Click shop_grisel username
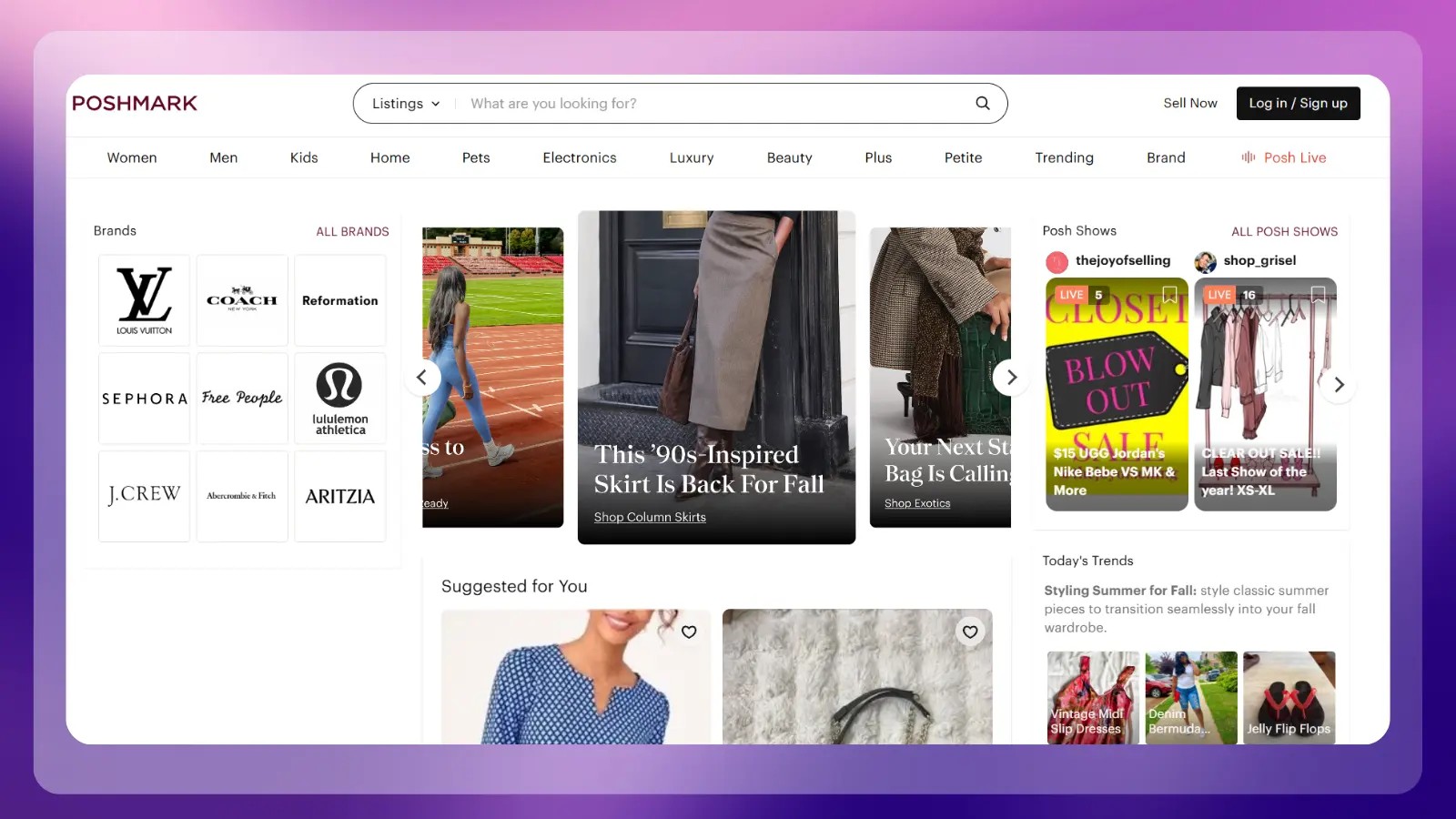The width and height of the screenshot is (1456, 819). point(1259,260)
